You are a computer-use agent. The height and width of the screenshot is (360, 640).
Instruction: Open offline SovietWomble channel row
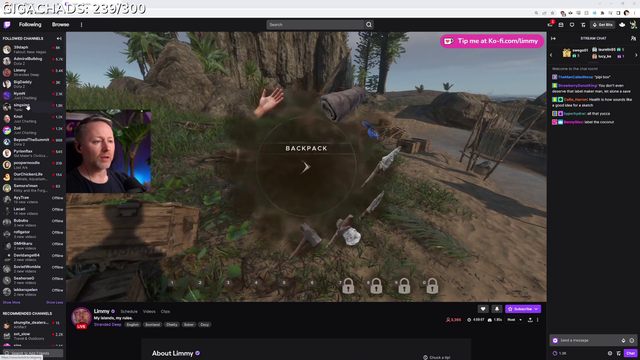tap(33, 269)
